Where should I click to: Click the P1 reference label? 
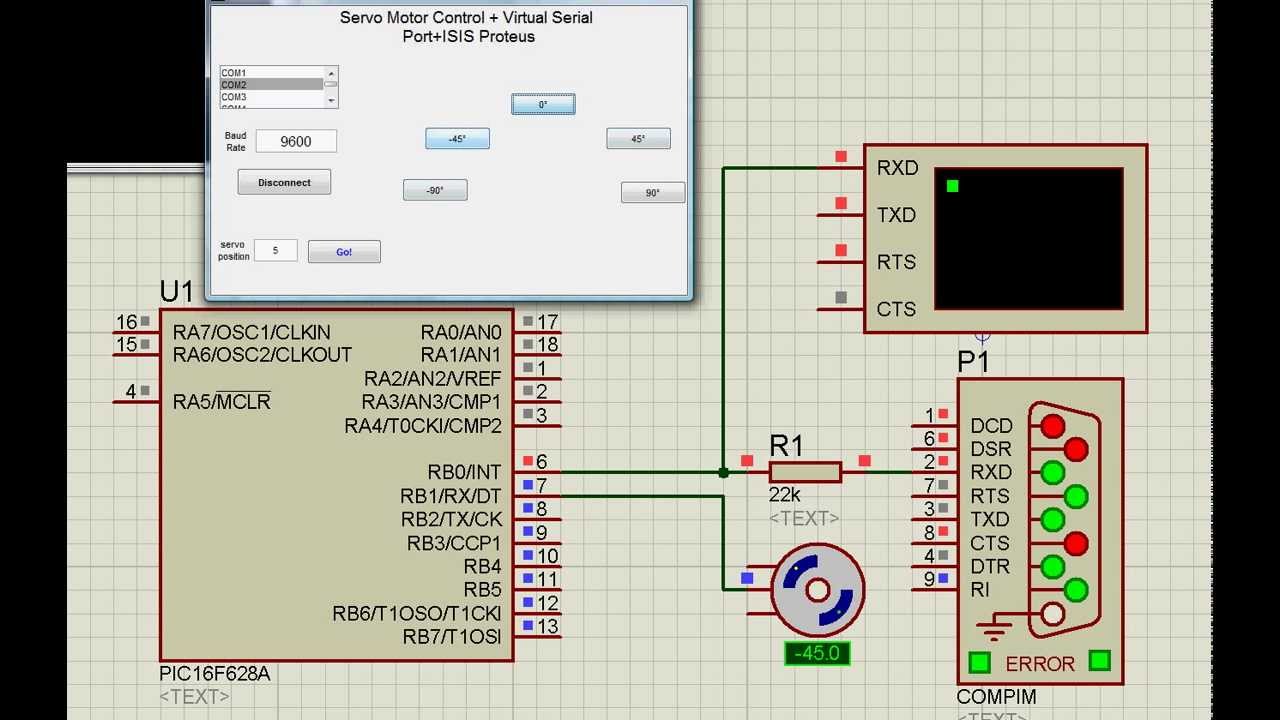coord(973,362)
